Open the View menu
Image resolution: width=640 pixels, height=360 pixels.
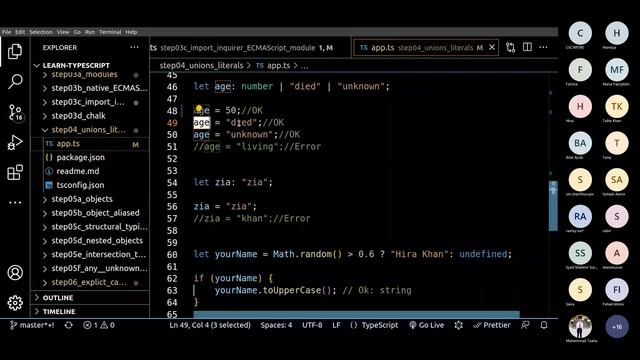point(63,32)
